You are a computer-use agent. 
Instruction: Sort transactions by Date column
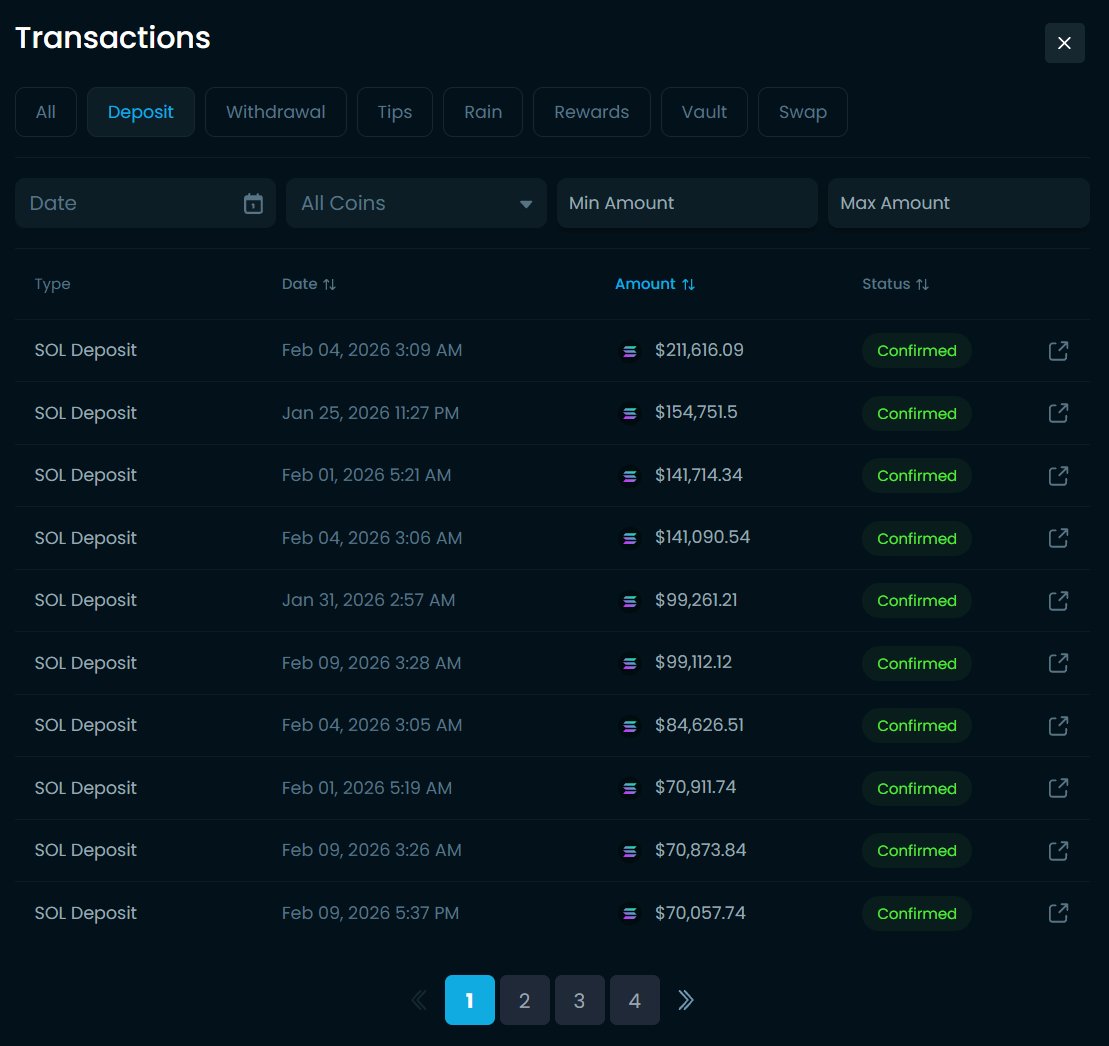point(309,284)
